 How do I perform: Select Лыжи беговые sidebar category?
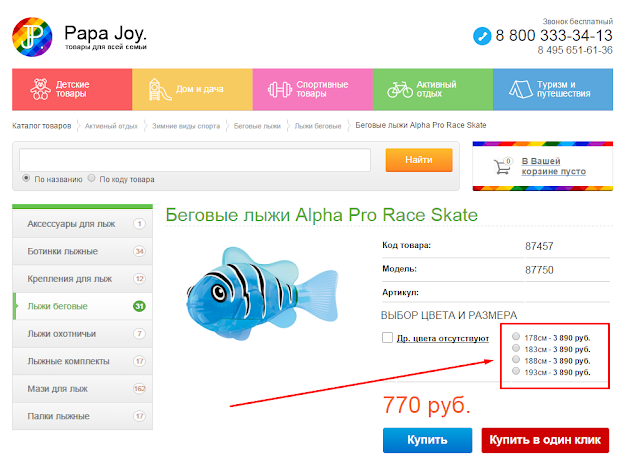click(x=82, y=306)
